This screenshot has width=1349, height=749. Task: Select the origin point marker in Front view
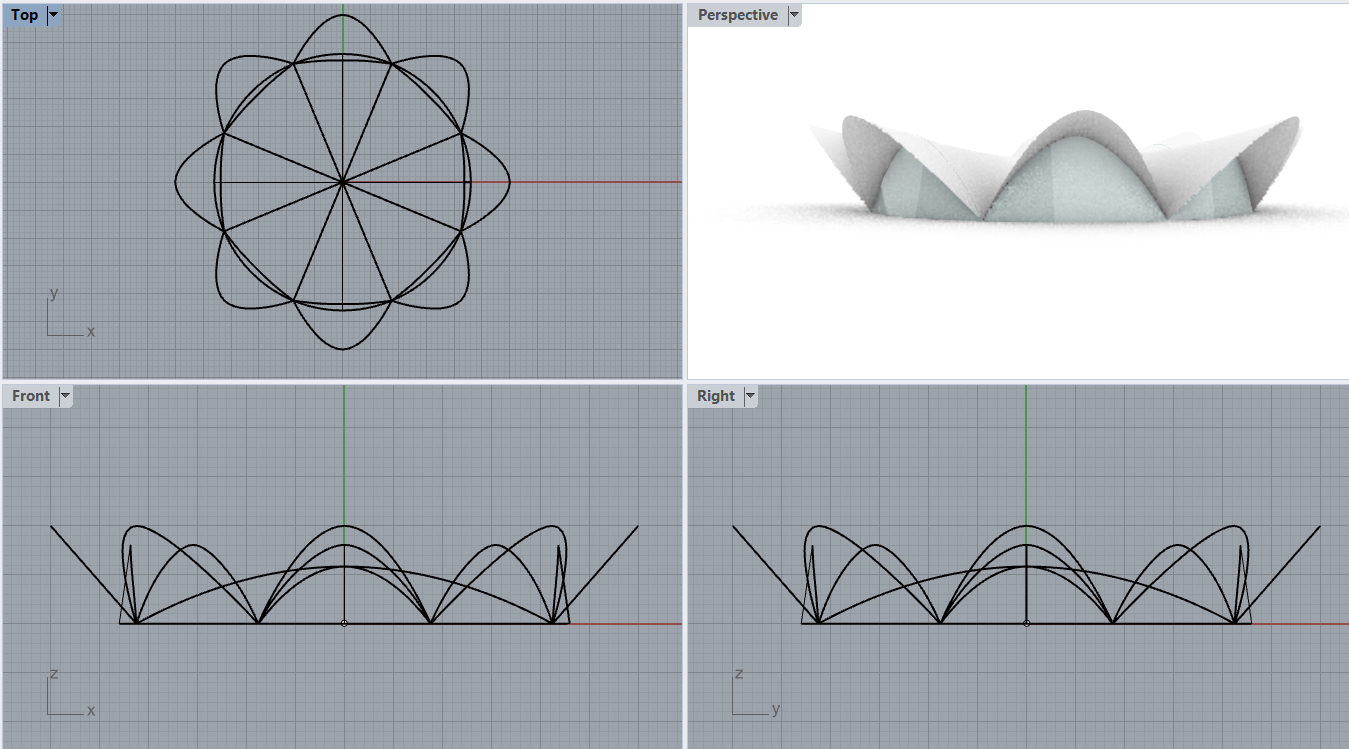[344, 623]
